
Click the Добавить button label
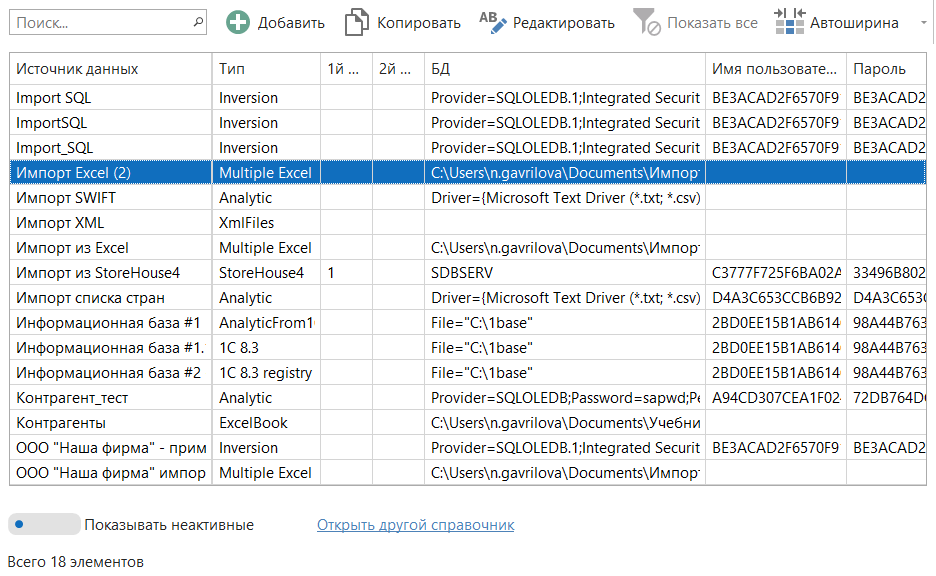pos(291,23)
